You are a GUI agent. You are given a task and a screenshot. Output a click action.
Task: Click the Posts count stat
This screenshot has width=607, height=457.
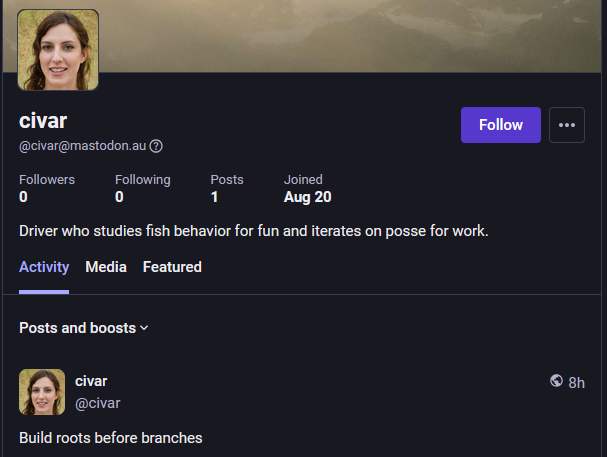(227, 188)
